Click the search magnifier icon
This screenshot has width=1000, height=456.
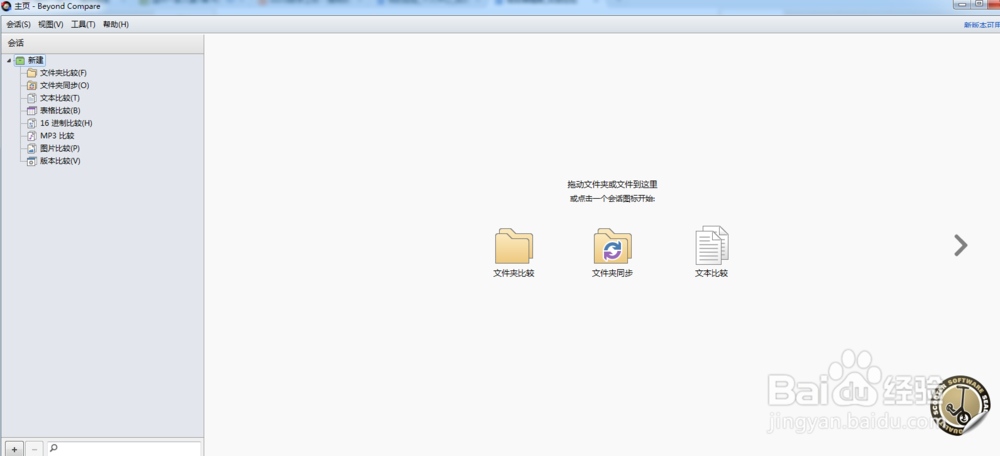click(54, 448)
